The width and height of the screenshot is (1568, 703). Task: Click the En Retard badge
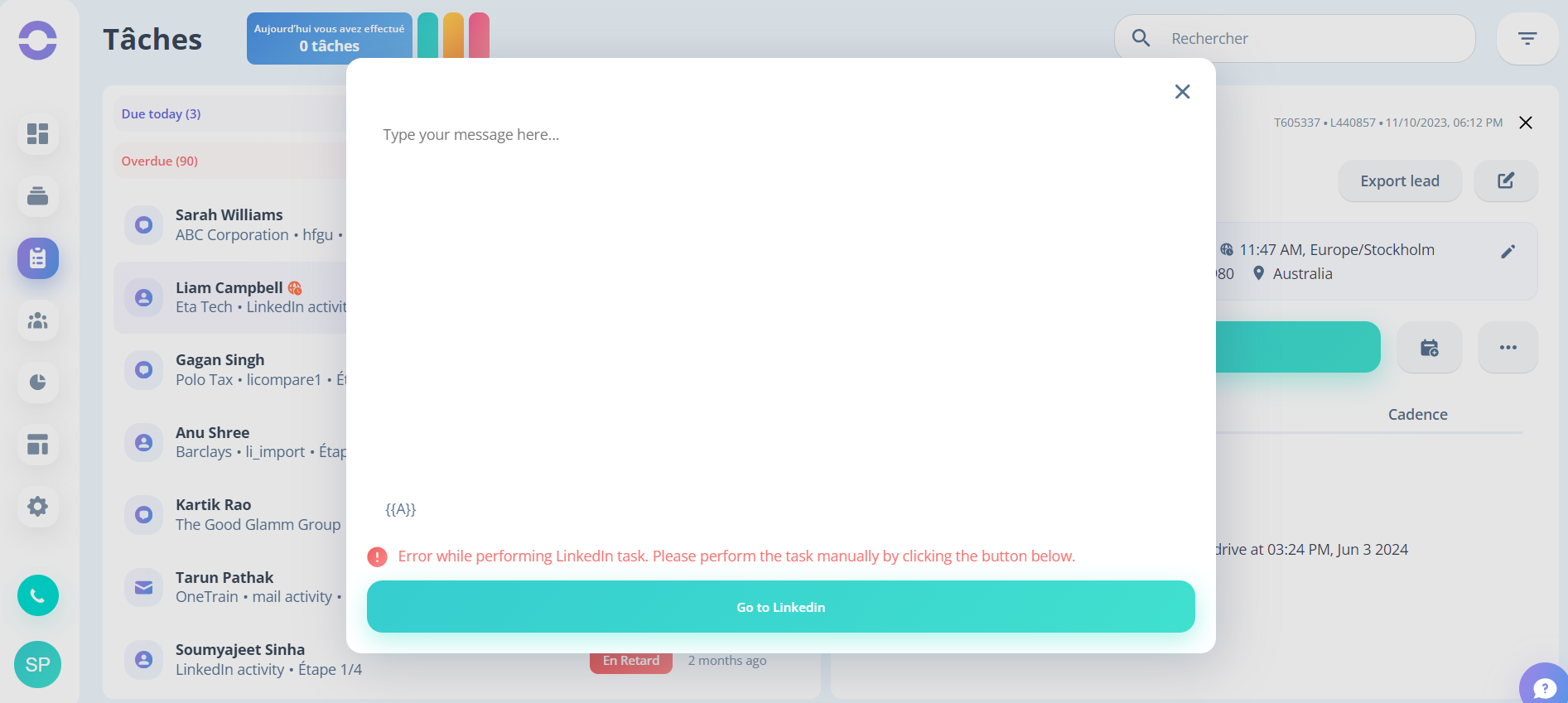[x=631, y=662]
